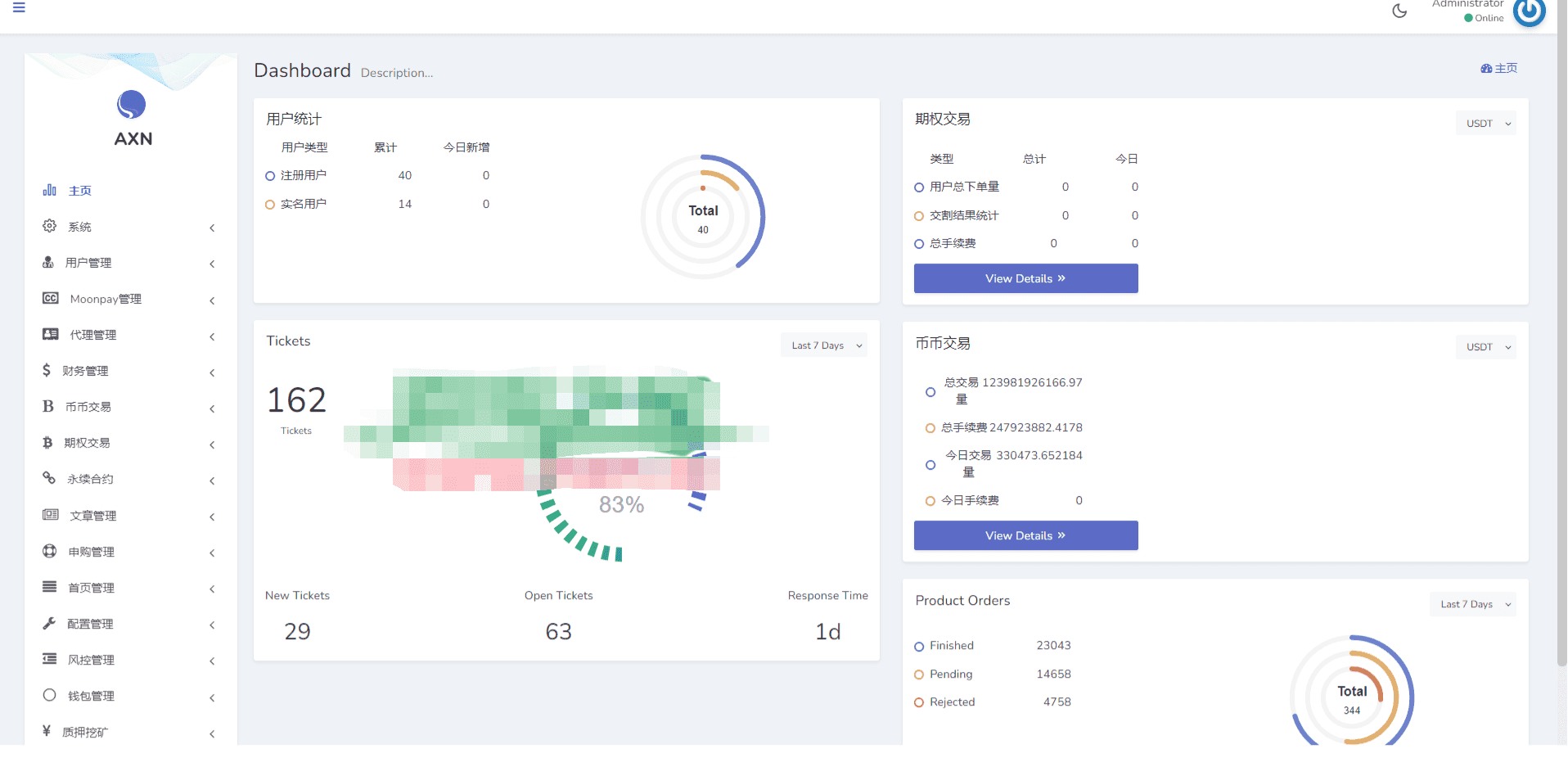
Task: Click the 主页 breadcrumb link
Action: 1499,68
